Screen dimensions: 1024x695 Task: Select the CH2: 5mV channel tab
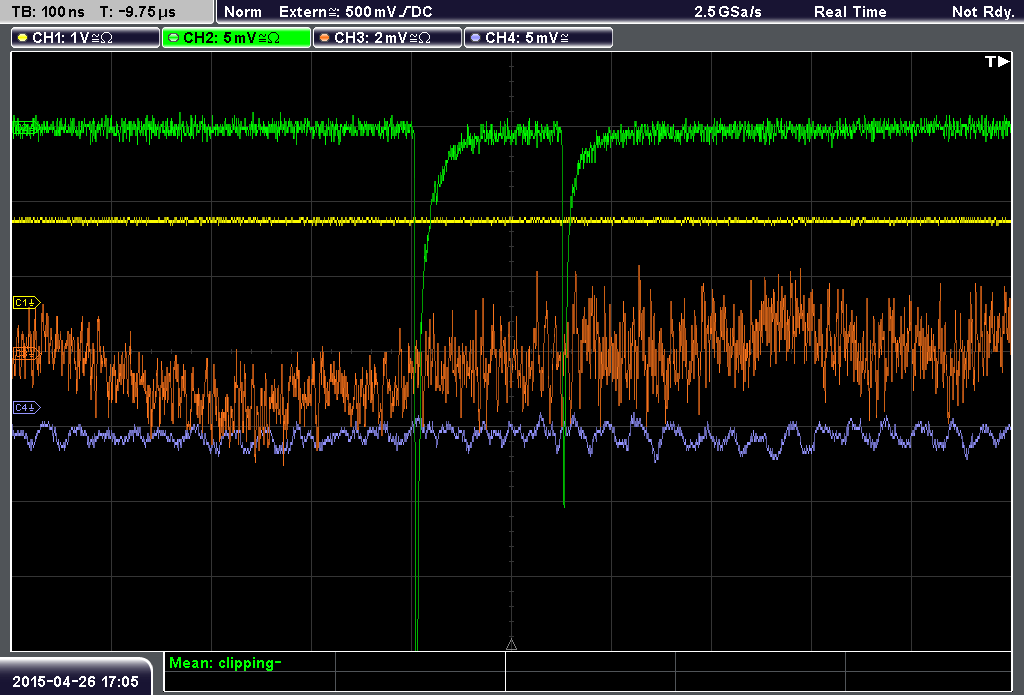(x=236, y=38)
